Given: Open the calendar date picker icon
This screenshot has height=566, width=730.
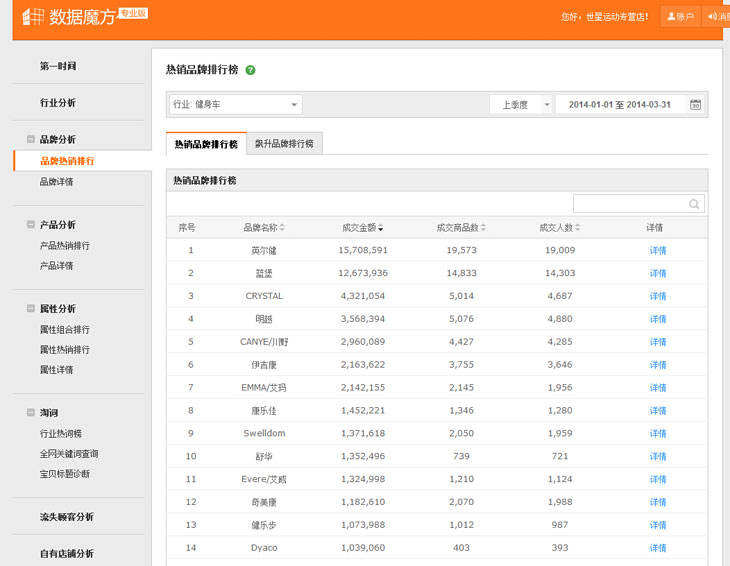Looking at the screenshot, I should (695, 105).
